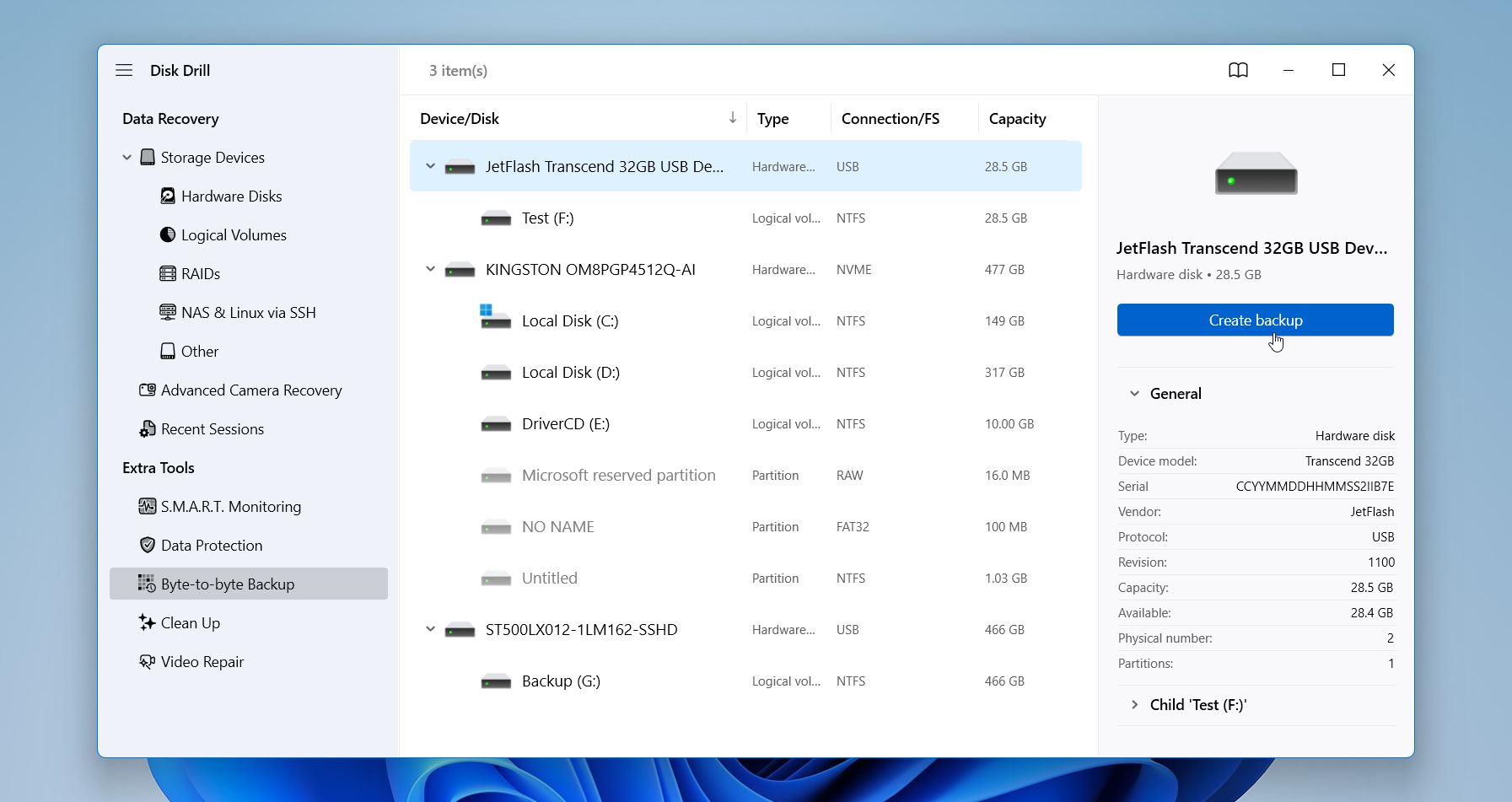1512x802 pixels.
Task: Click the Advanced Camera Recovery icon
Action: click(148, 390)
